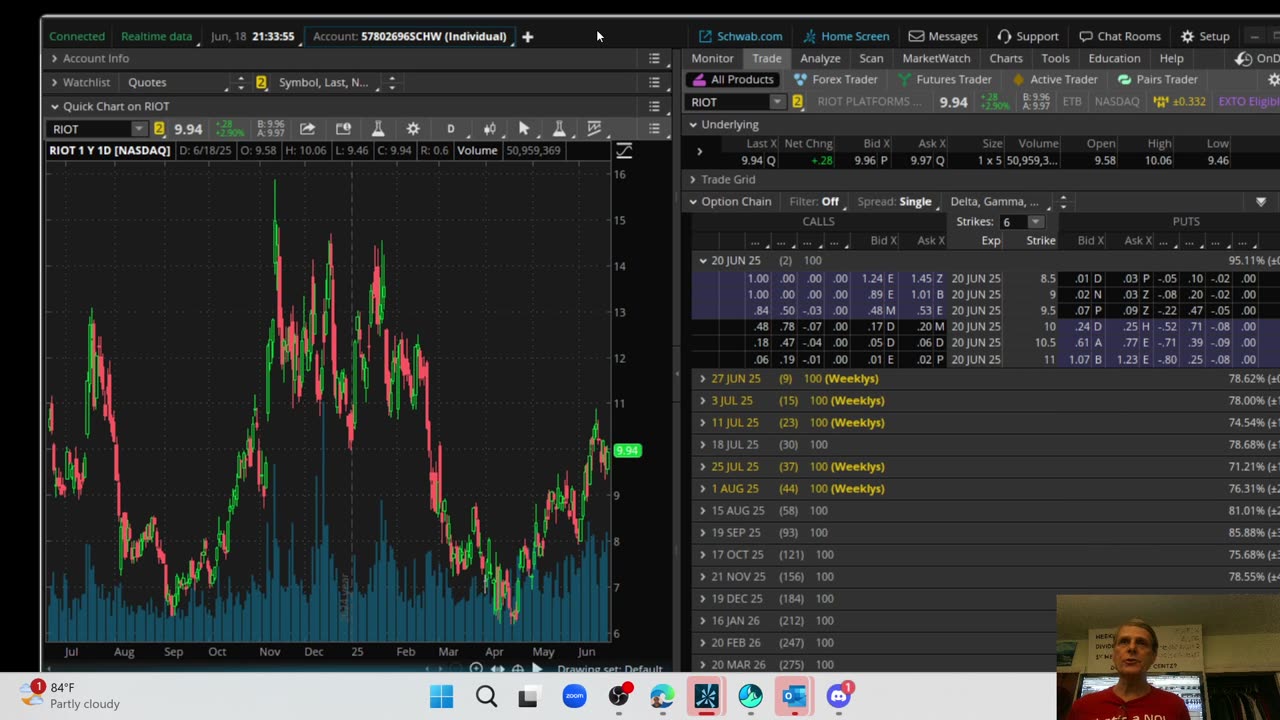Open Setup gear in the top bar

(1204, 37)
